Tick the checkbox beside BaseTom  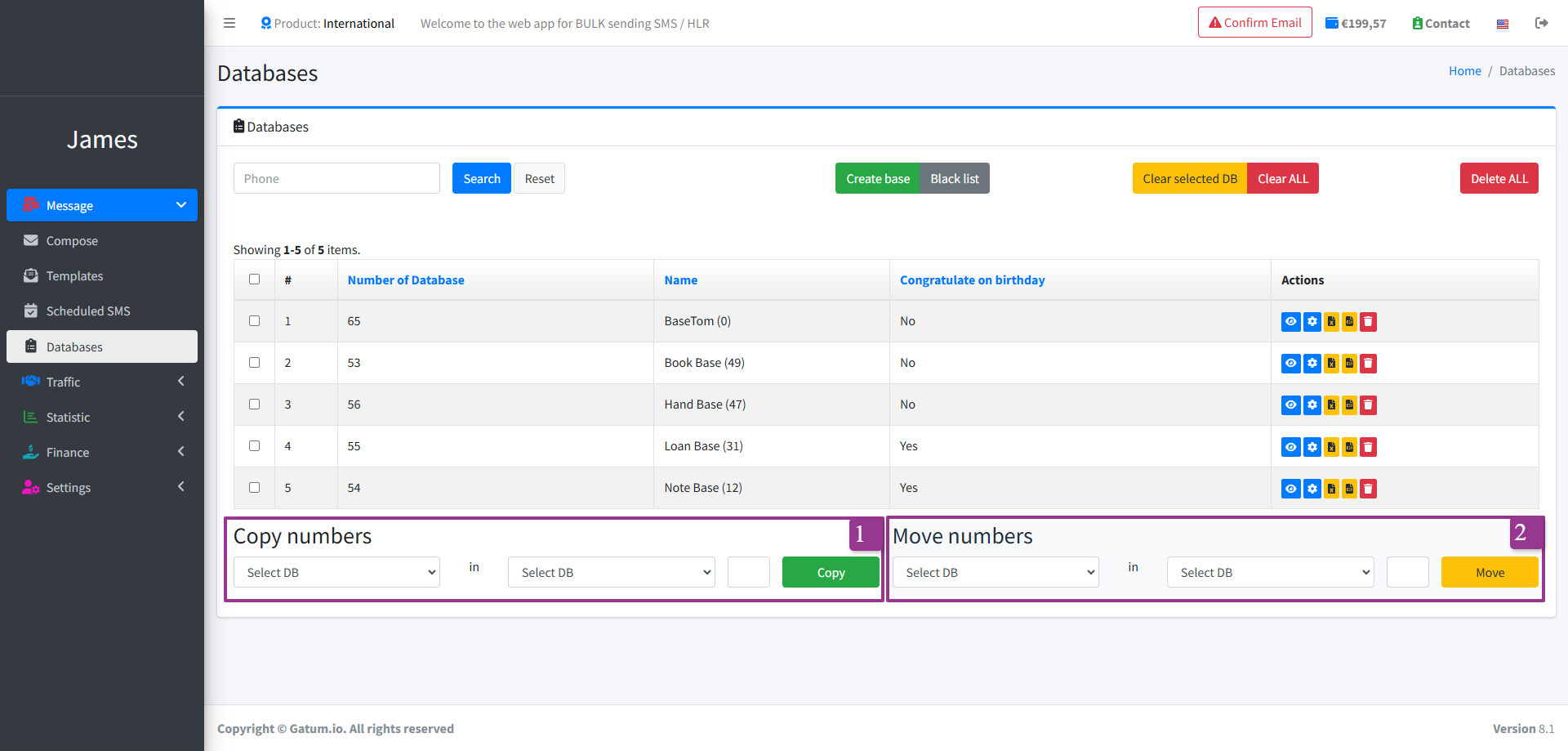[x=254, y=320]
